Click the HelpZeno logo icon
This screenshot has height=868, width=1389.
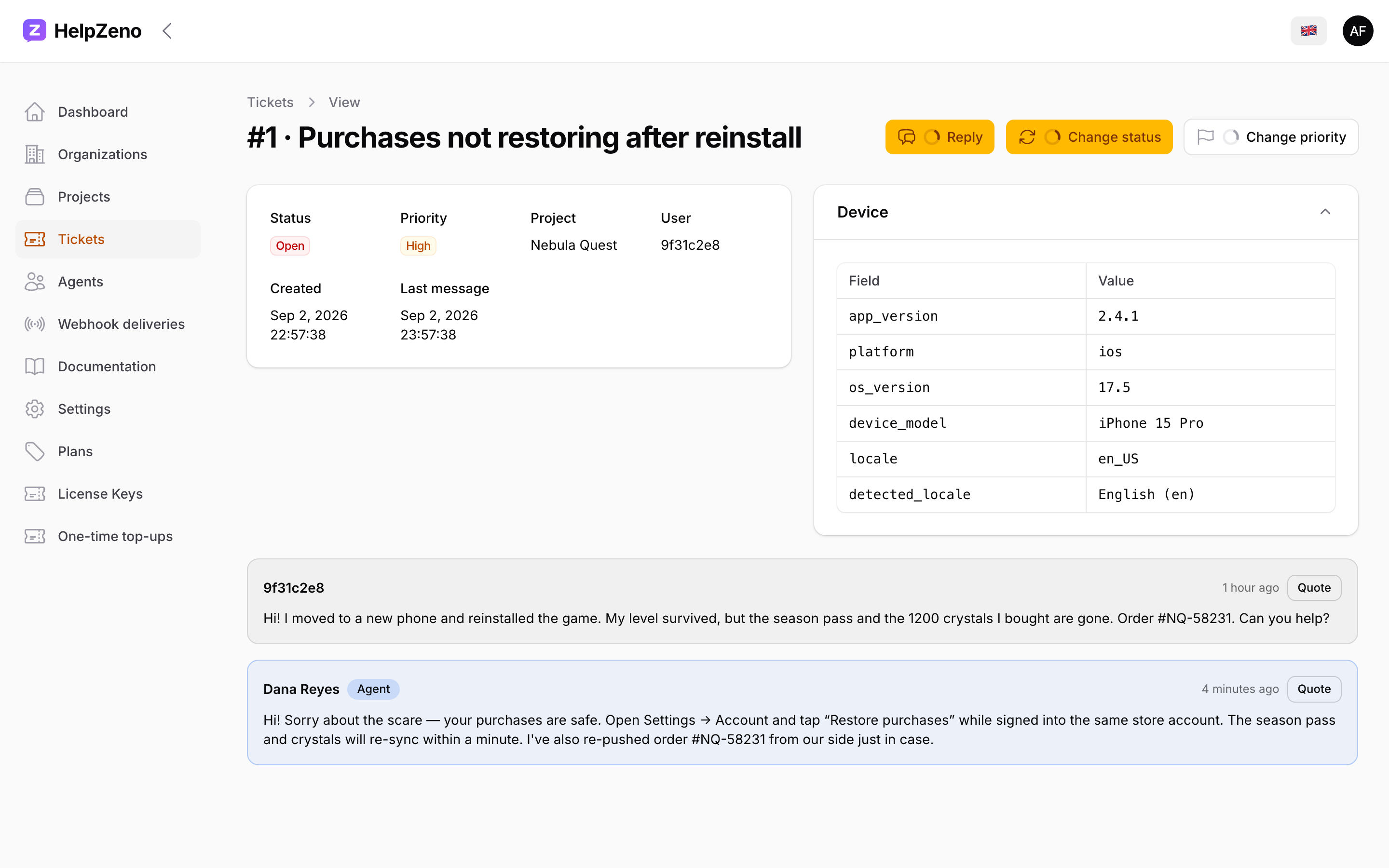[x=34, y=30]
